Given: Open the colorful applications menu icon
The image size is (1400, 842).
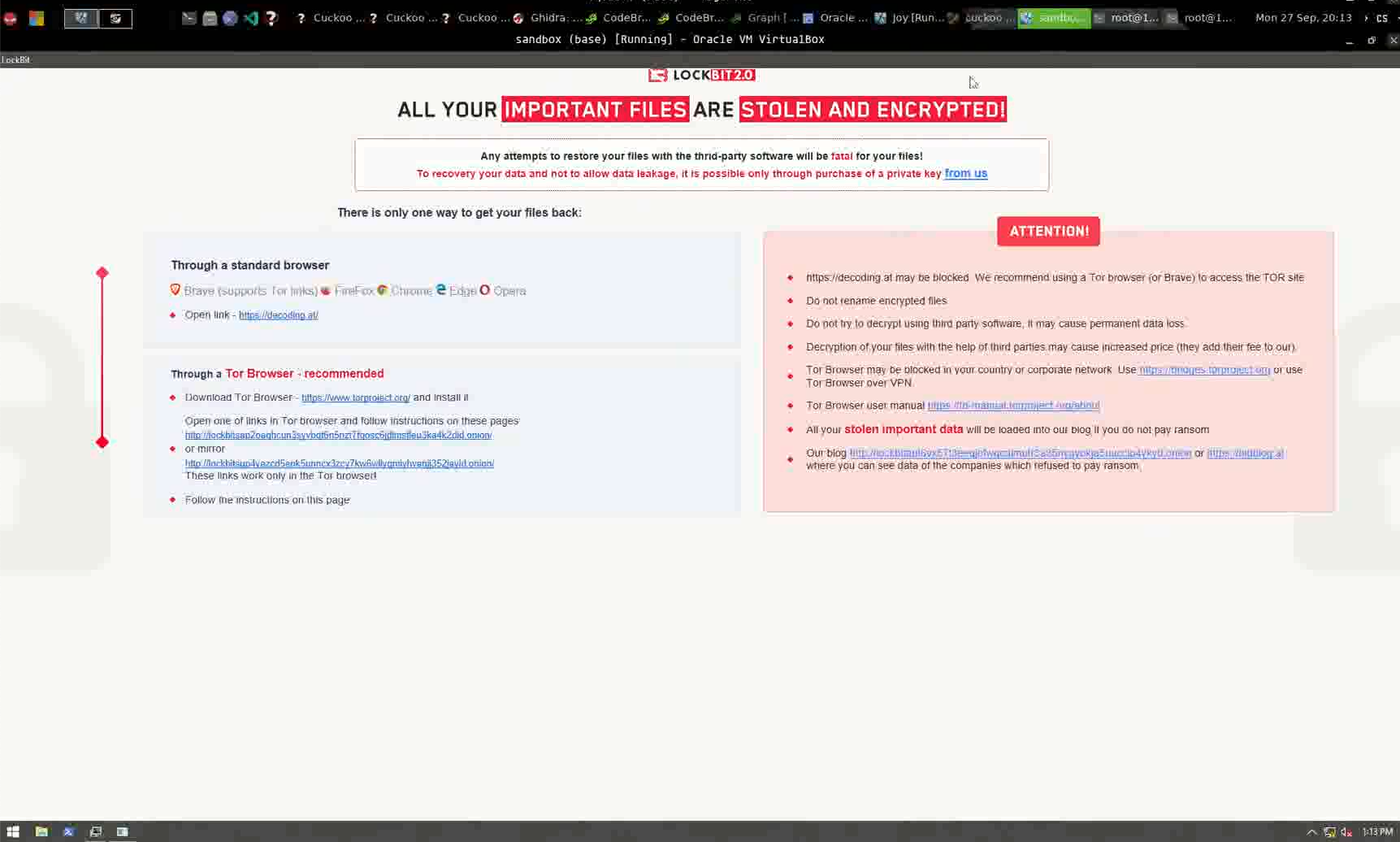Looking at the screenshot, I should 37,18.
